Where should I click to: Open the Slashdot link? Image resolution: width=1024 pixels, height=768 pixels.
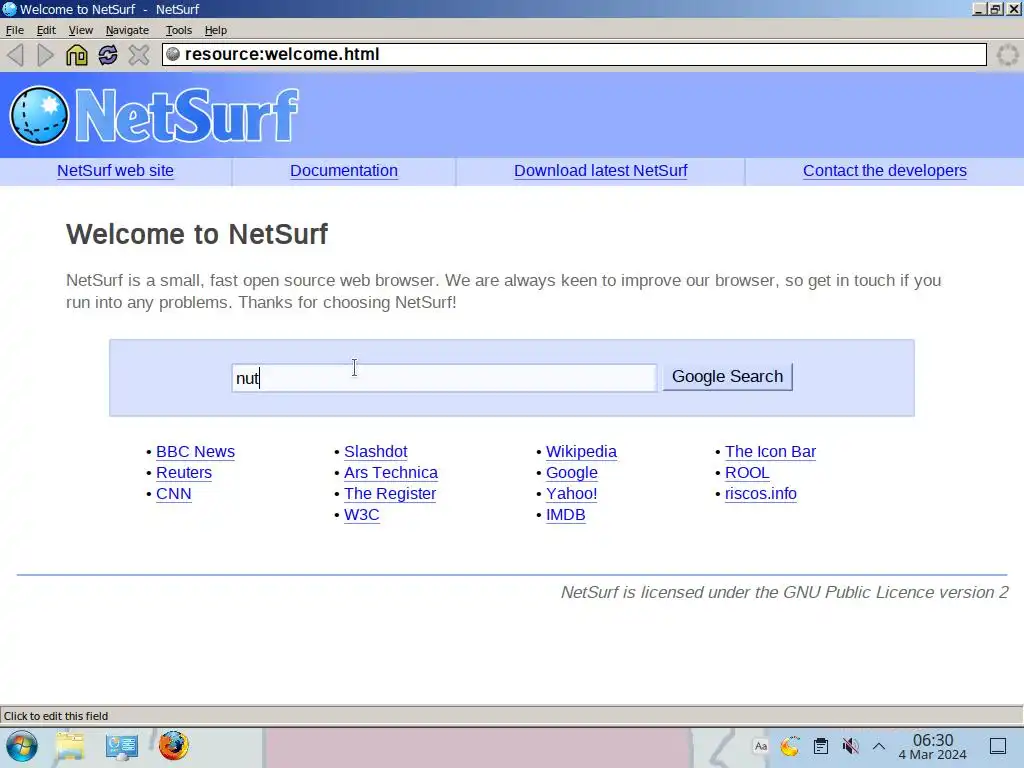(376, 451)
